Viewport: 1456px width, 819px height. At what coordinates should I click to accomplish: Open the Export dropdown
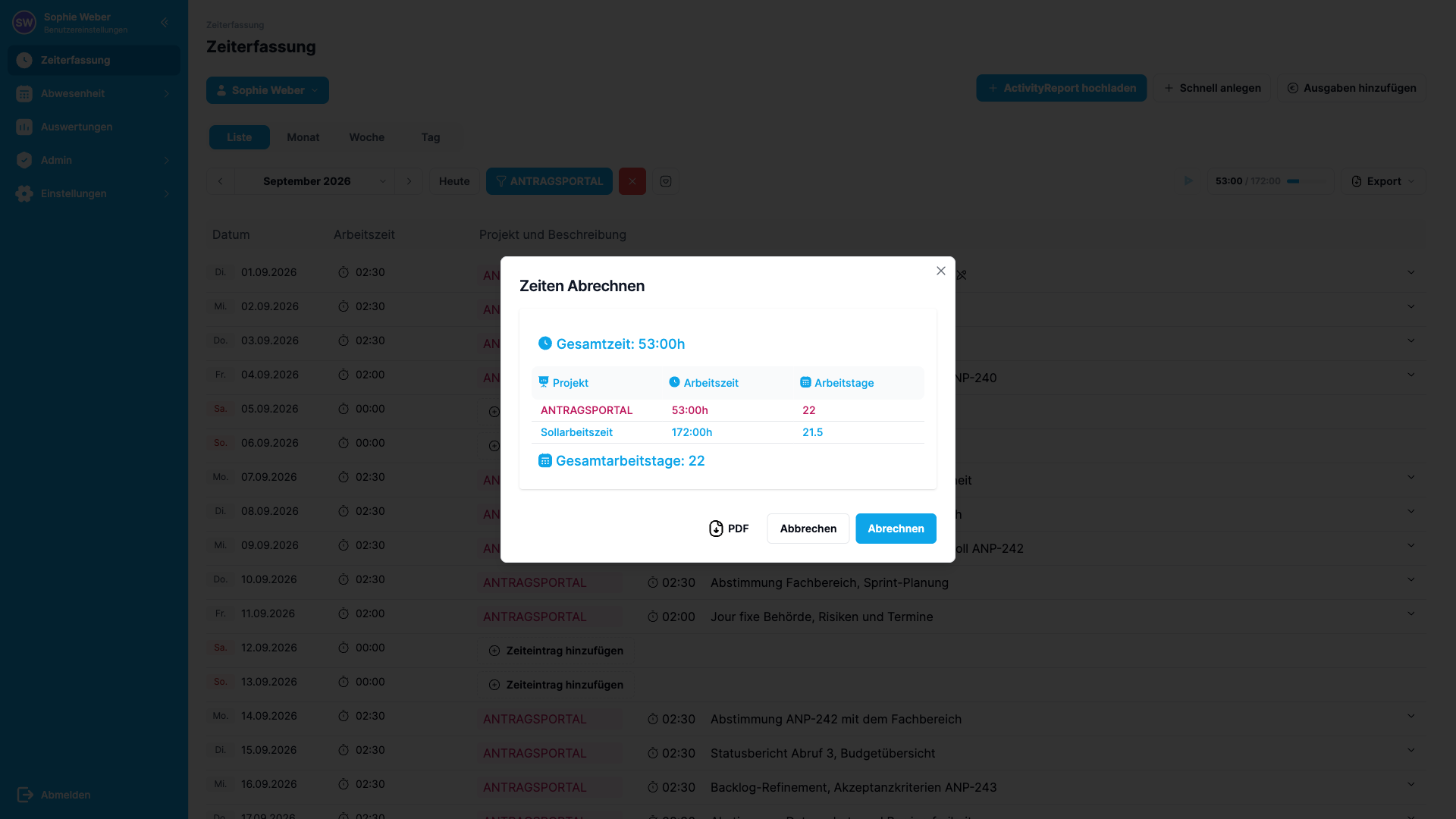1383,181
